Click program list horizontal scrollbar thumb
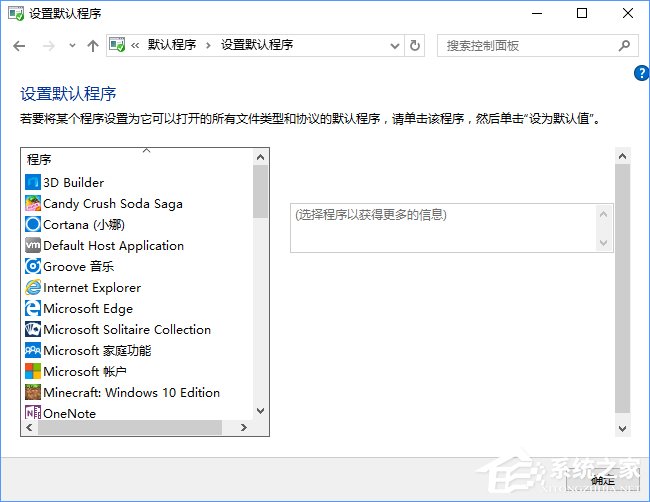The width and height of the screenshot is (650, 502). (x=130, y=427)
